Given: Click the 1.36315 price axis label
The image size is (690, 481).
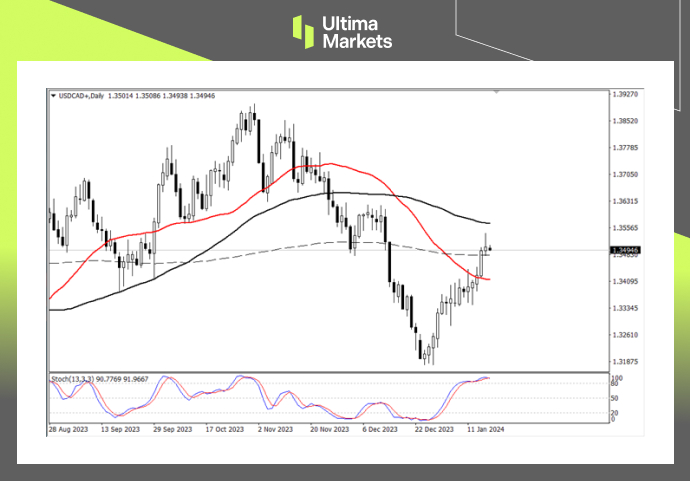Looking at the screenshot, I should point(624,201).
